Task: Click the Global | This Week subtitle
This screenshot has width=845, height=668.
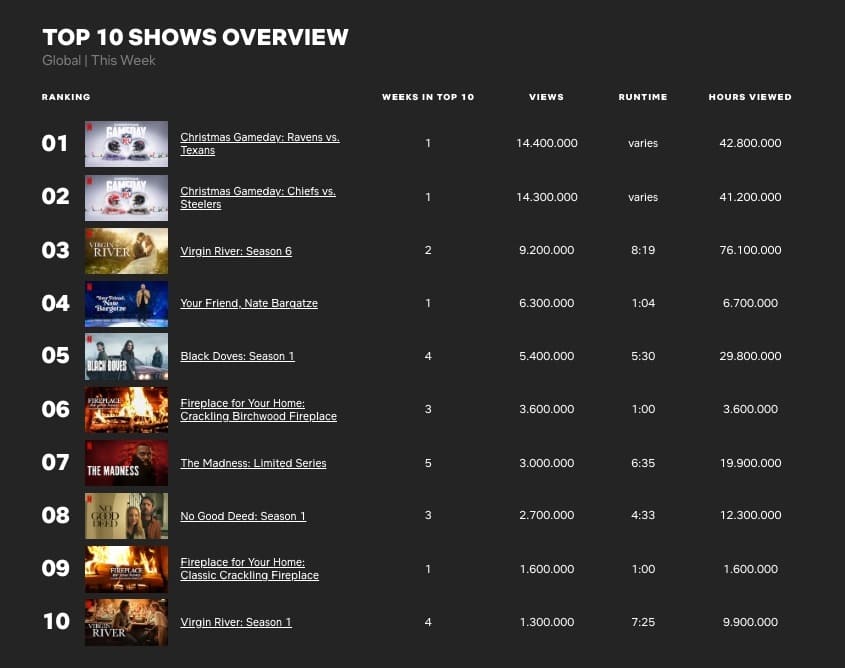Action: tap(99, 60)
